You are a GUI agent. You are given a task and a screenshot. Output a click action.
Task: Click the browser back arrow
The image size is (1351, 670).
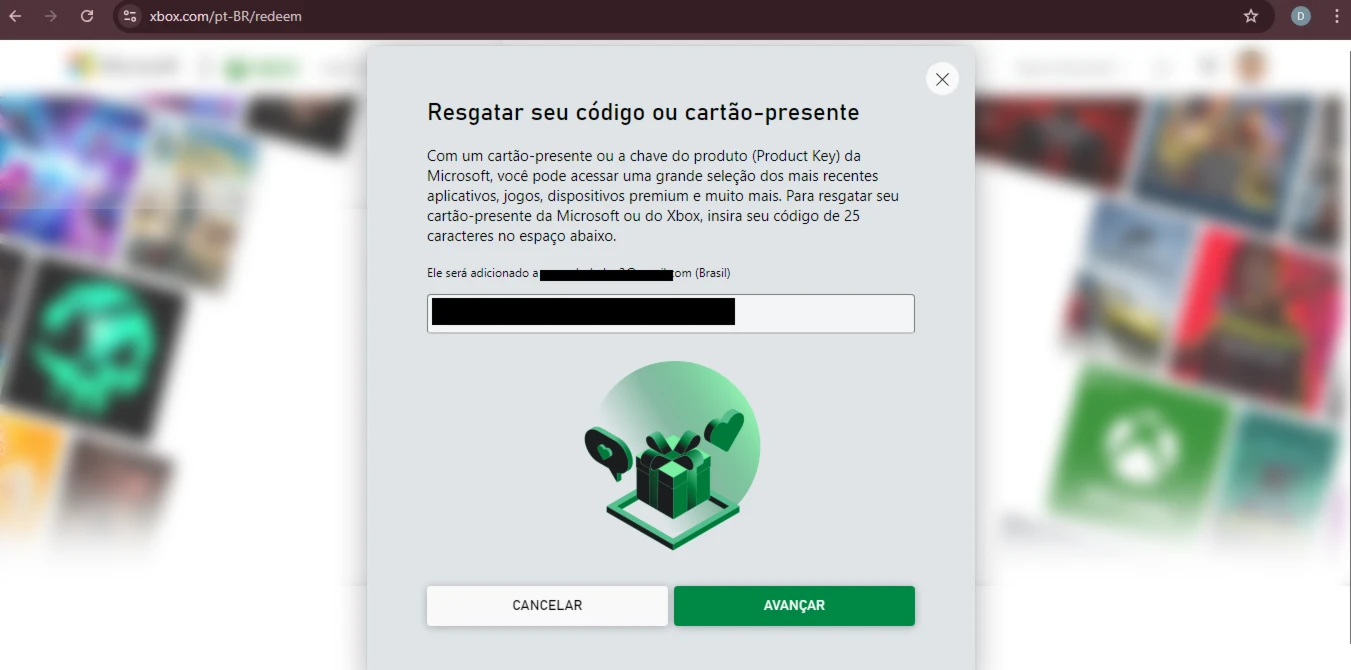pyautogui.click(x=15, y=16)
